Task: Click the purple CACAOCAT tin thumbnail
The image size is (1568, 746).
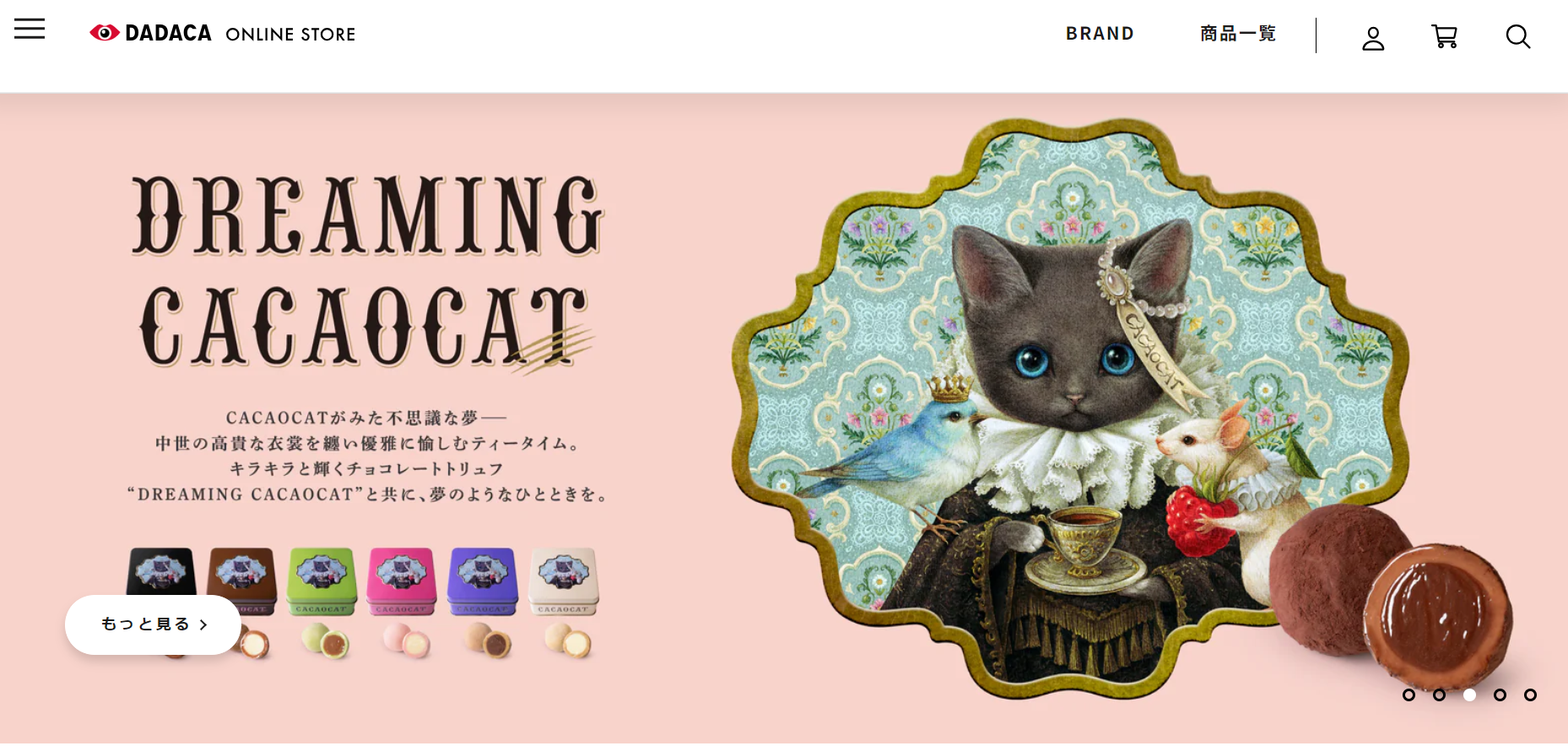Action: click(x=483, y=581)
